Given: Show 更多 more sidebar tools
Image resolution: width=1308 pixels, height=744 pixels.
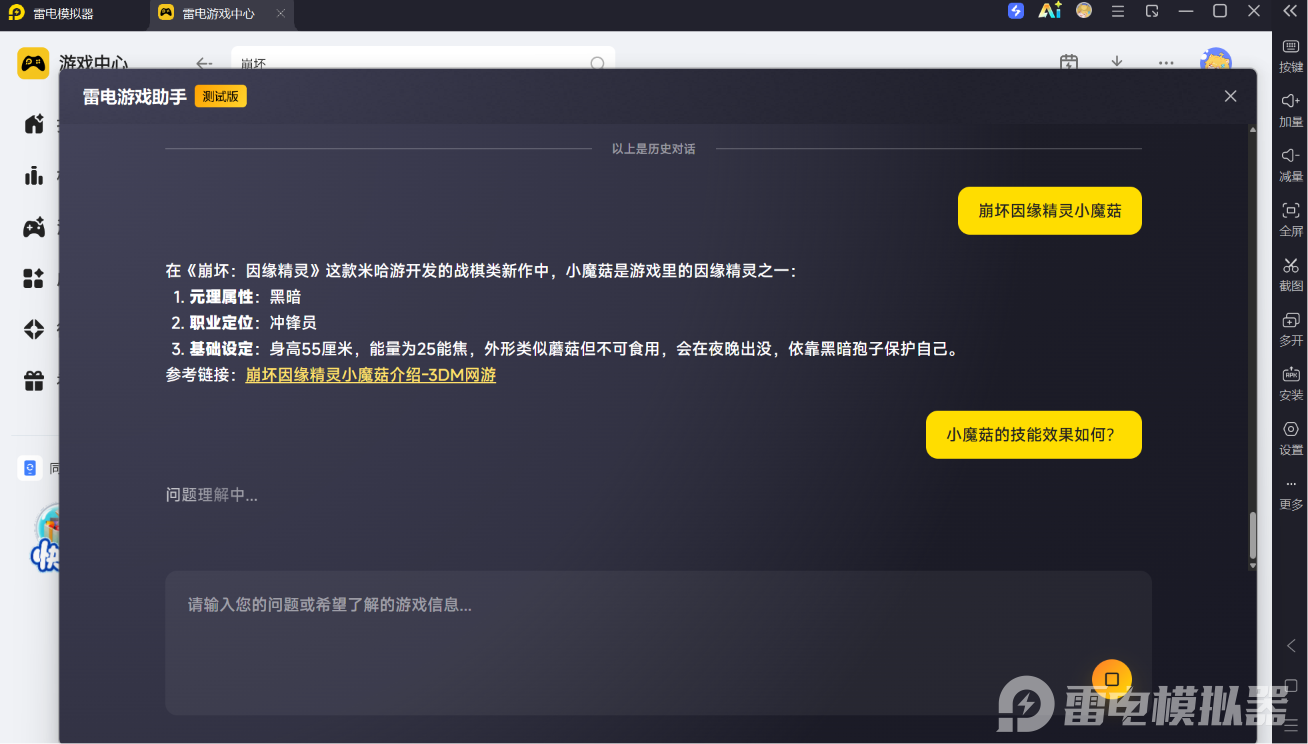Looking at the screenshot, I should [1291, 494].
